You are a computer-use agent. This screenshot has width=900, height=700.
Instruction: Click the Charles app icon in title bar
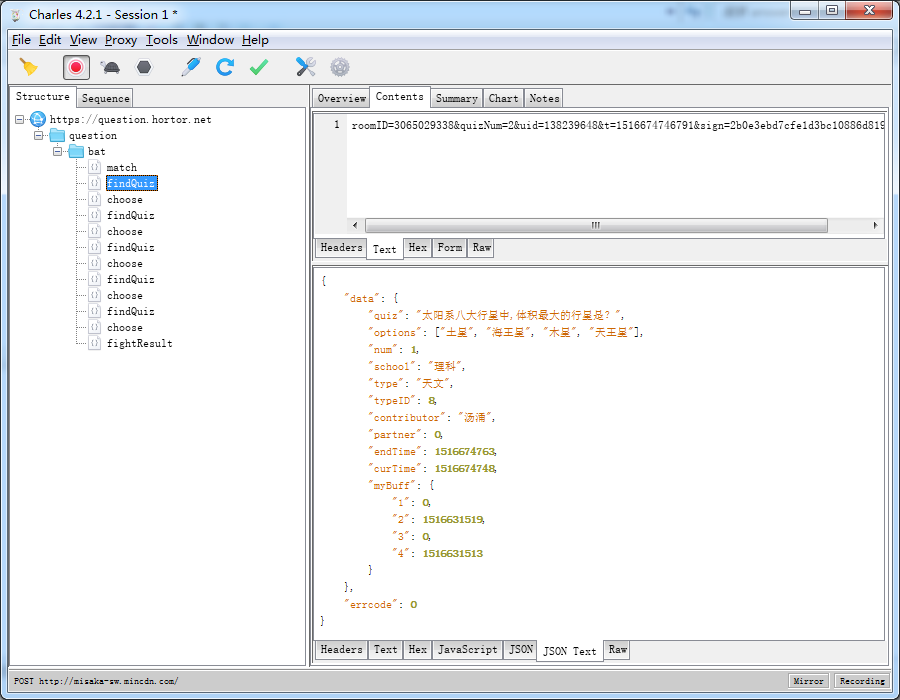click(x=16, y=15)
